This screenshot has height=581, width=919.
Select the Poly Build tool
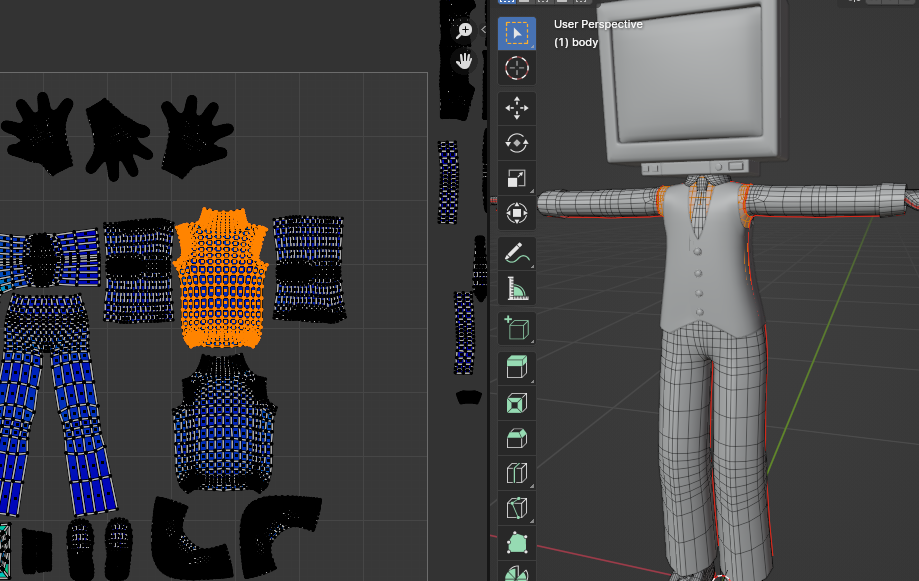pos(516,543)
